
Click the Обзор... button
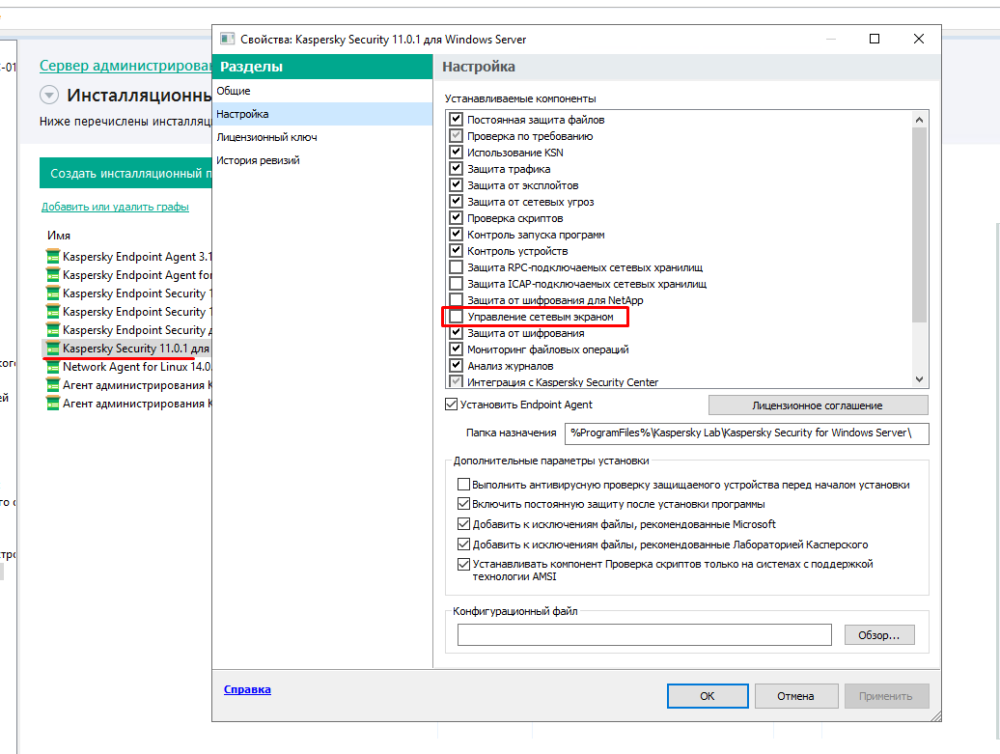879,635
